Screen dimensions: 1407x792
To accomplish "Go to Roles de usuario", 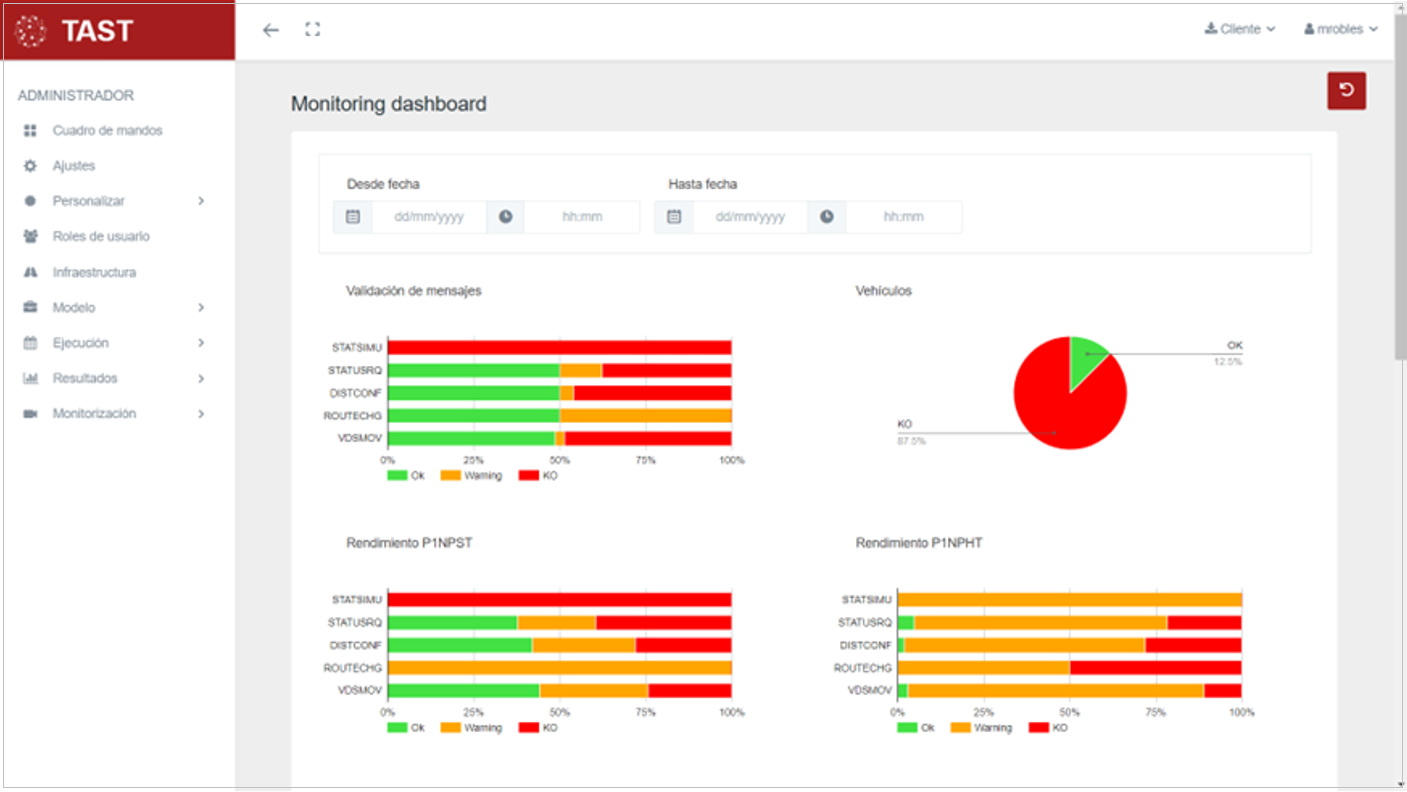I will point(101,237).
